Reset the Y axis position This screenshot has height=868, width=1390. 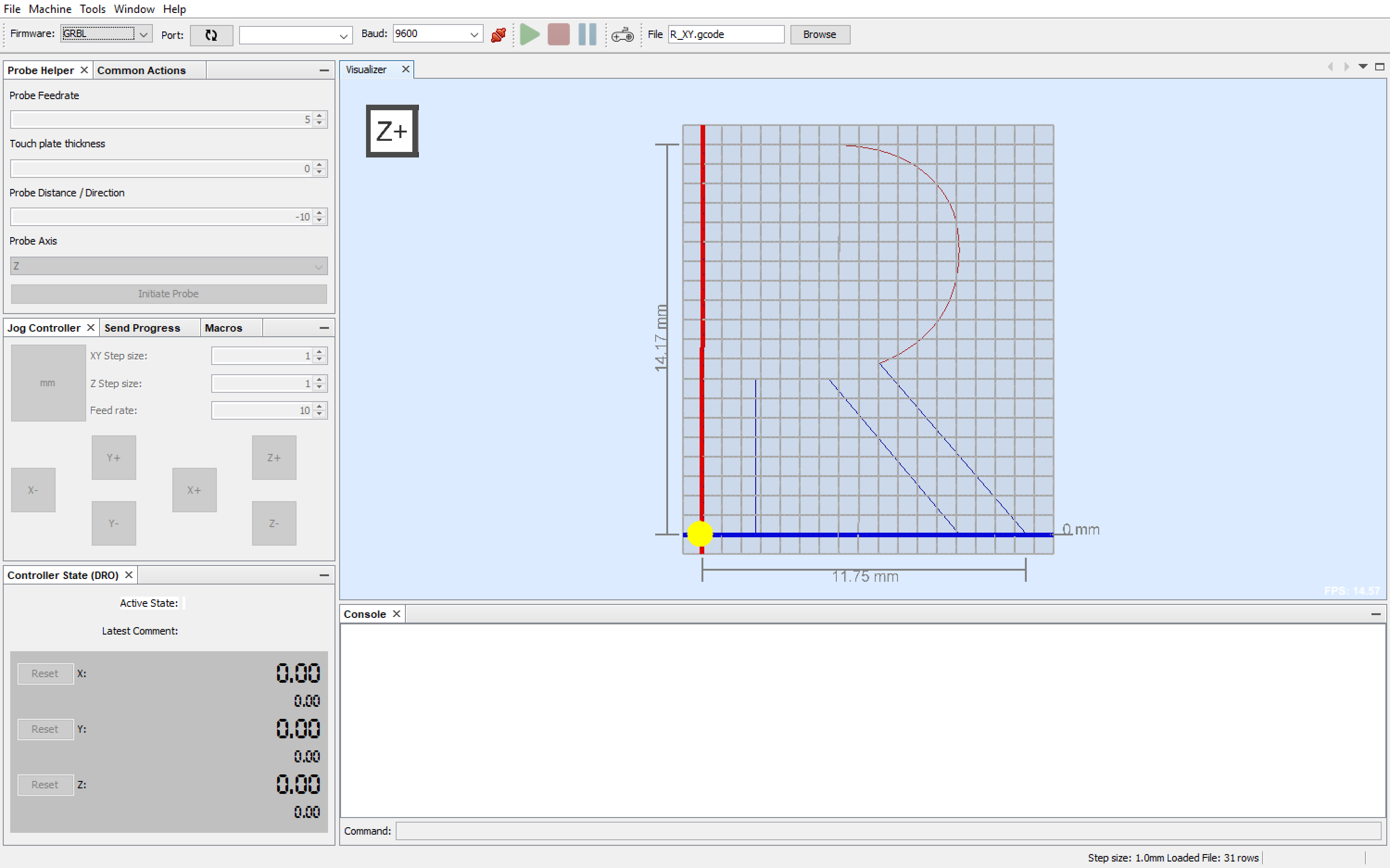click(45, 729)
